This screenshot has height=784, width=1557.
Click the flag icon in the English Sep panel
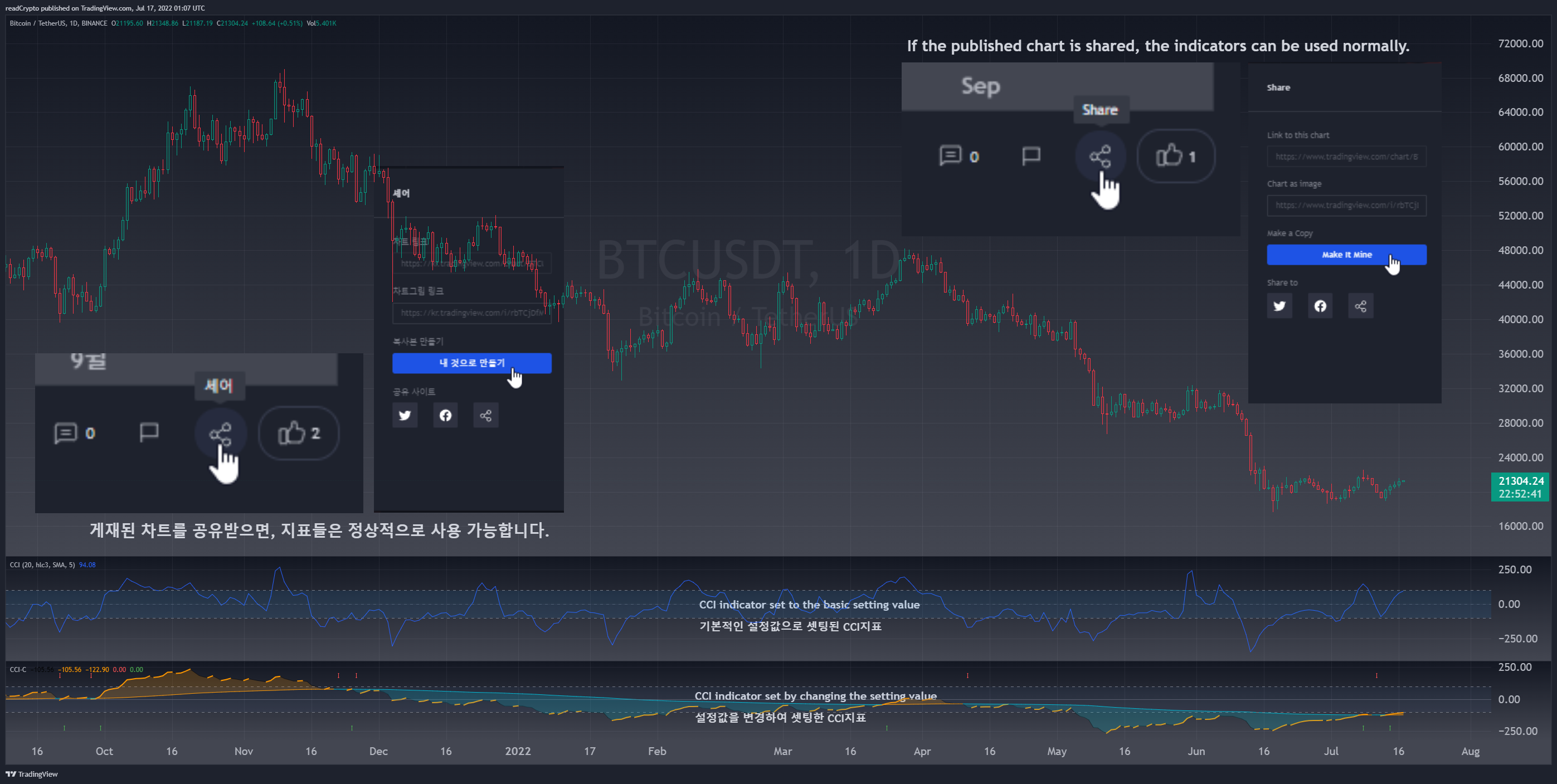(x=1031, y=156)
